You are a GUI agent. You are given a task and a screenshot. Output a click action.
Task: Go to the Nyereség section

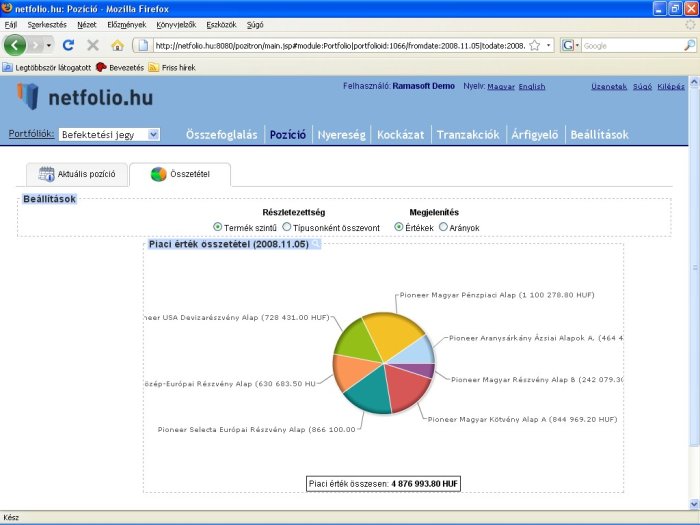coord(342,134)
